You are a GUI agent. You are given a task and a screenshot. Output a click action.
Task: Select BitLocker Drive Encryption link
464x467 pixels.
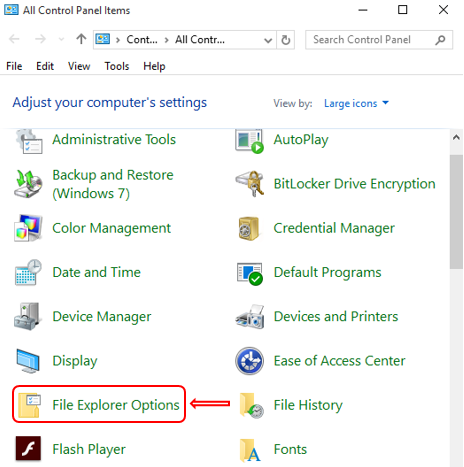pos(354,184)
